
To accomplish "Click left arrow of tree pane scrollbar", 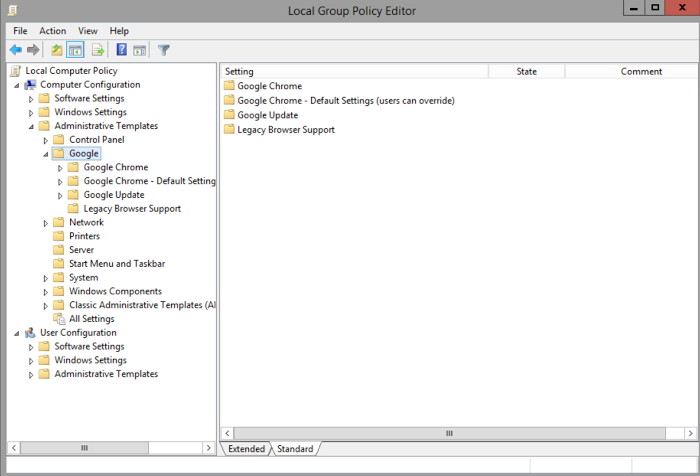I will click(14, 447).
